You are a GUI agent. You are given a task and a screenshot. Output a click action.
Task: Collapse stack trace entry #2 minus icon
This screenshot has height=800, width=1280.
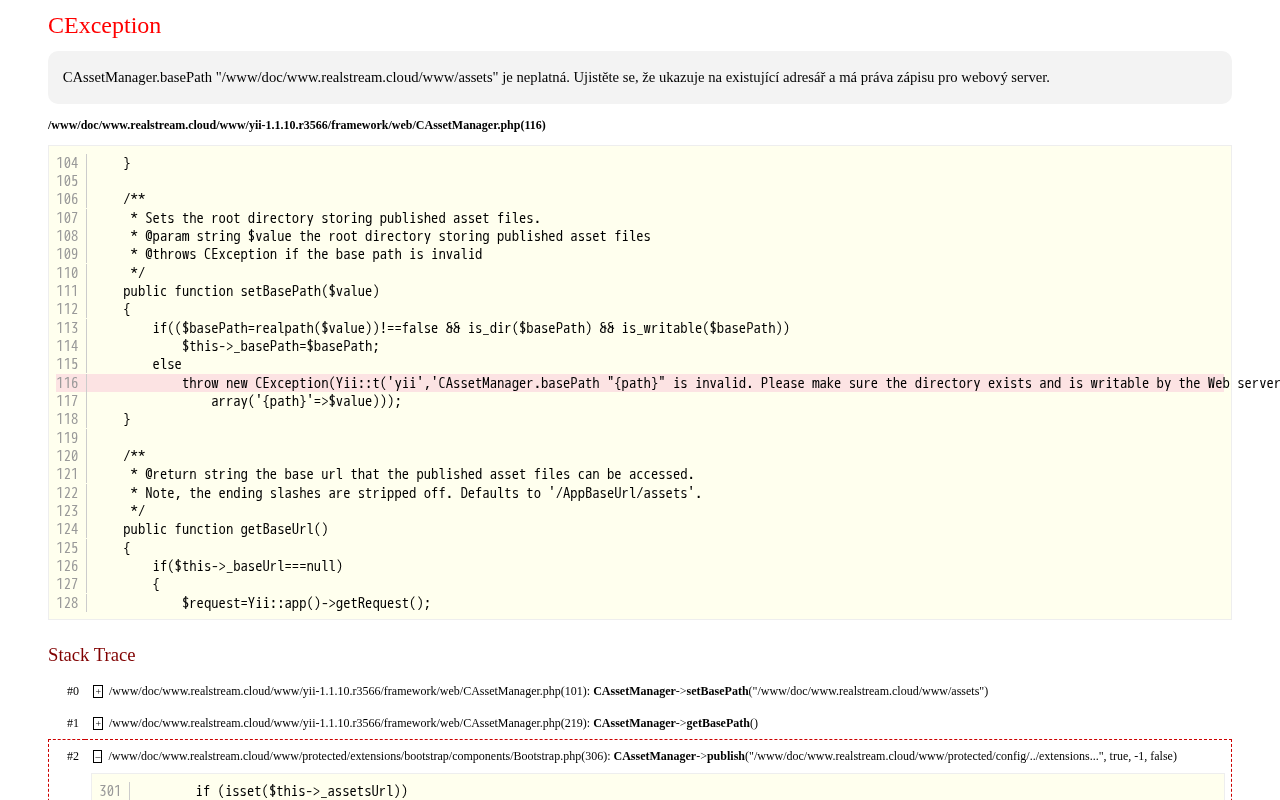point(98,756)
